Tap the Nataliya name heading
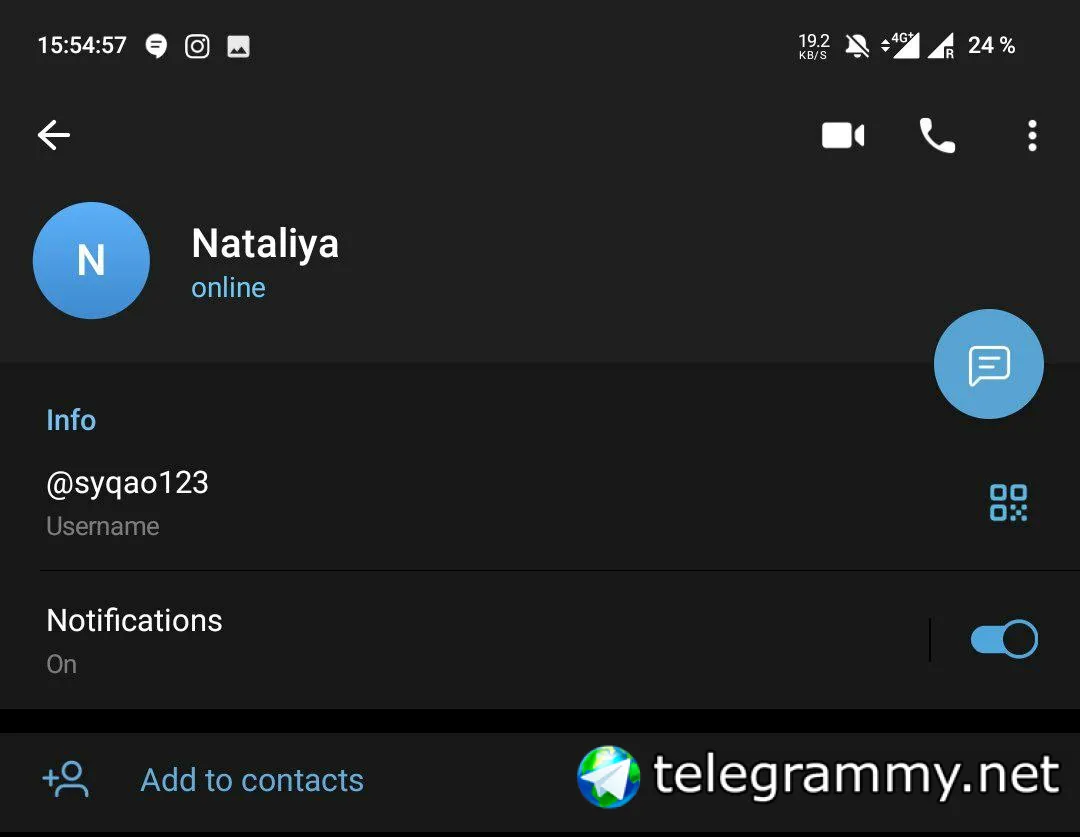 (x=265, y=244)
